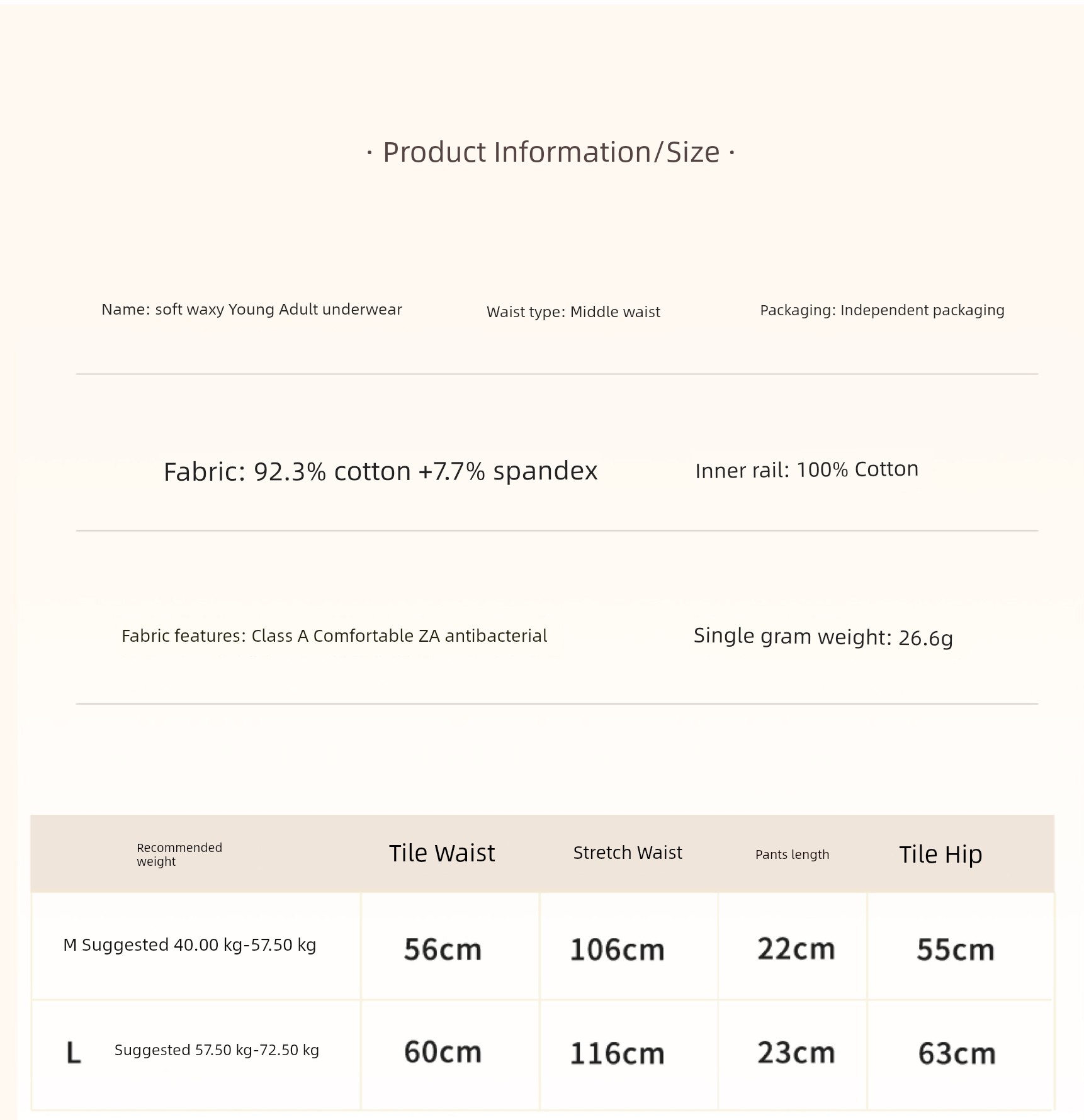The width and height of the screenshot is (1084, 1120).
Task: Select the Tile Waist column header
Action: tap(442, 854)
